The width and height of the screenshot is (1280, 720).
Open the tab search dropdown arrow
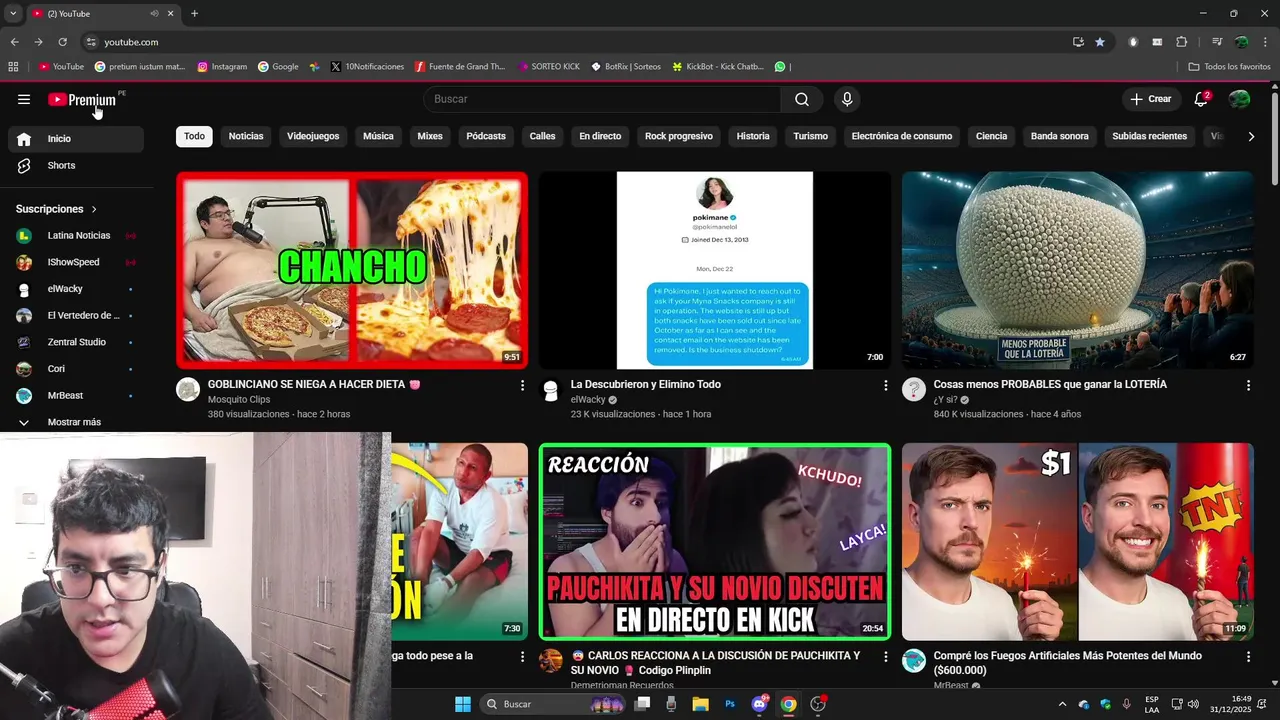click(x=12, y=14)
